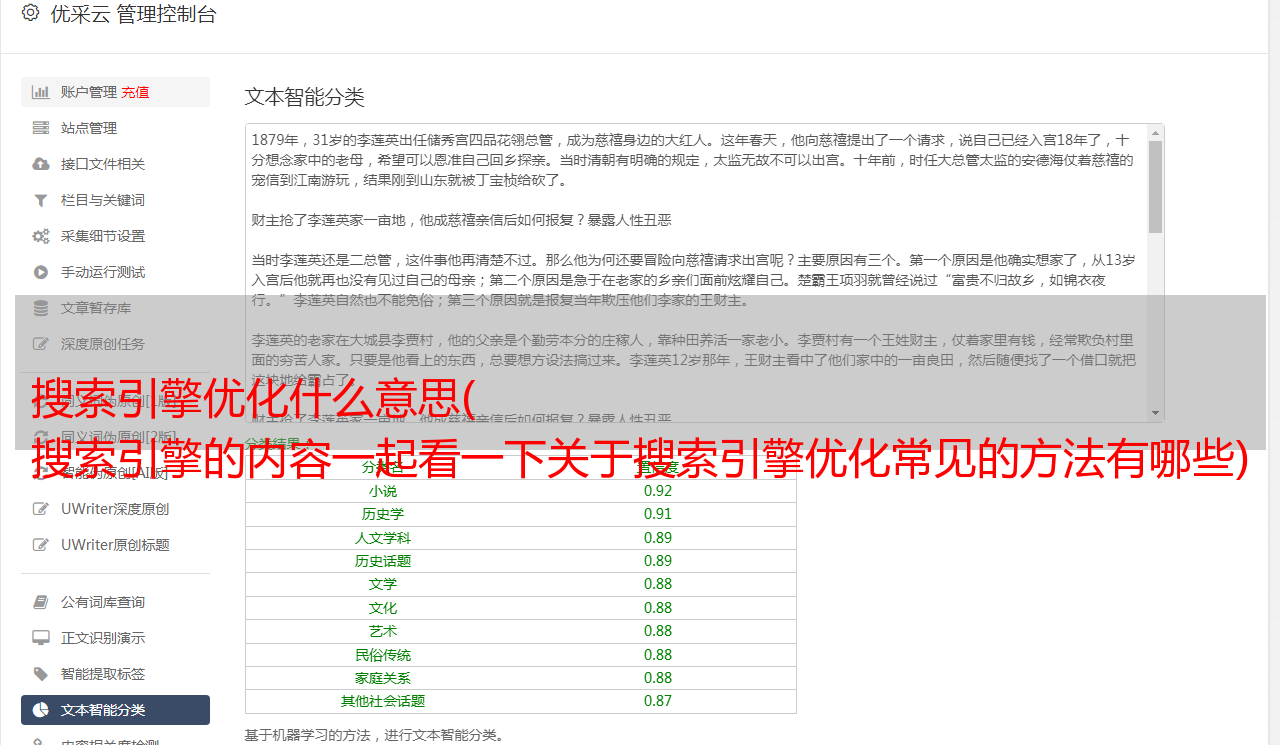1280x745 pixels.
Task: Click the gears icon for 采集细节设置
Action: coord(41,236)
